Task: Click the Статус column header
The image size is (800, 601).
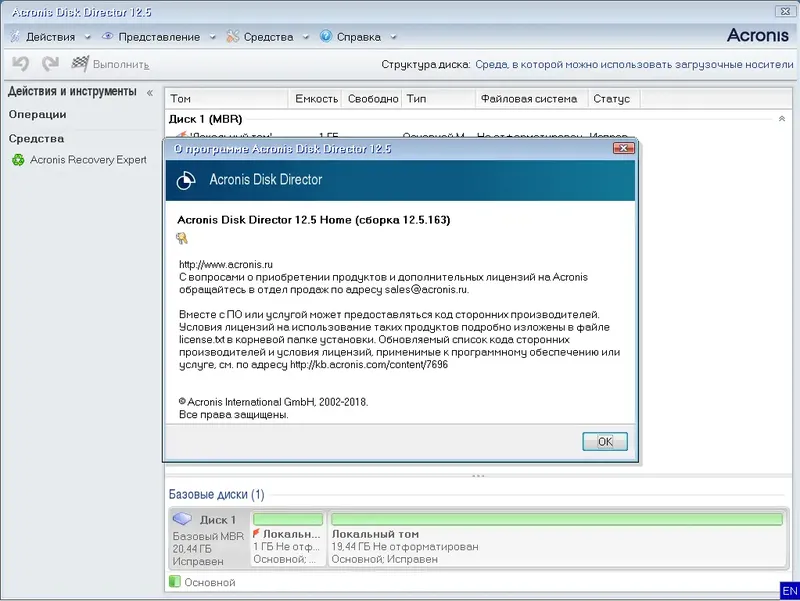Action: [x=614, y=98]
